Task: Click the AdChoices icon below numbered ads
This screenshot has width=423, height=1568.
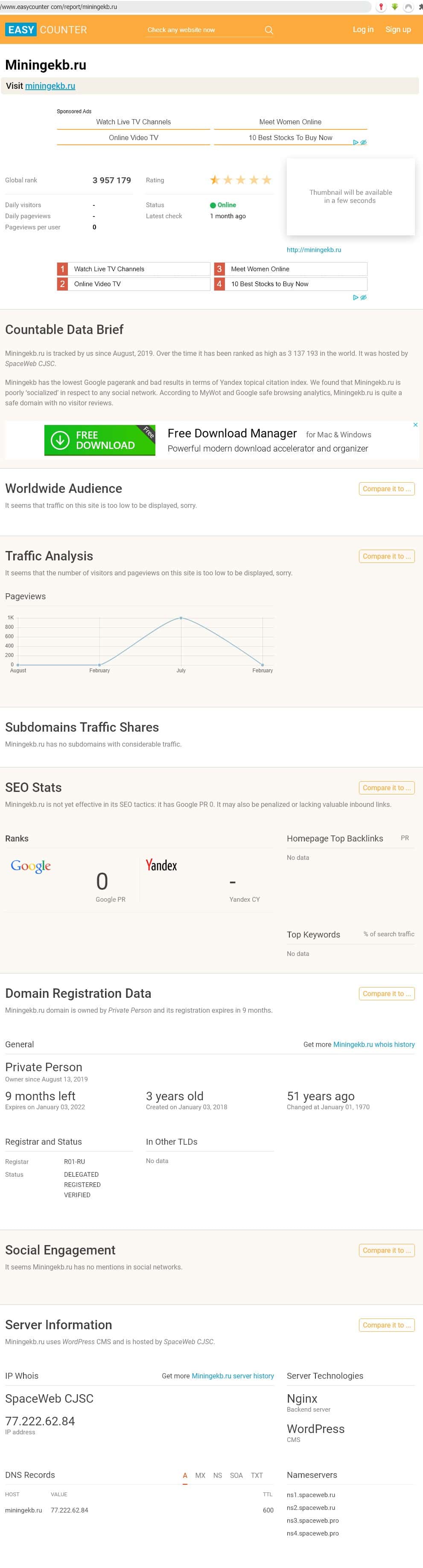Action: pyautogui.click(x=360, y=298)
